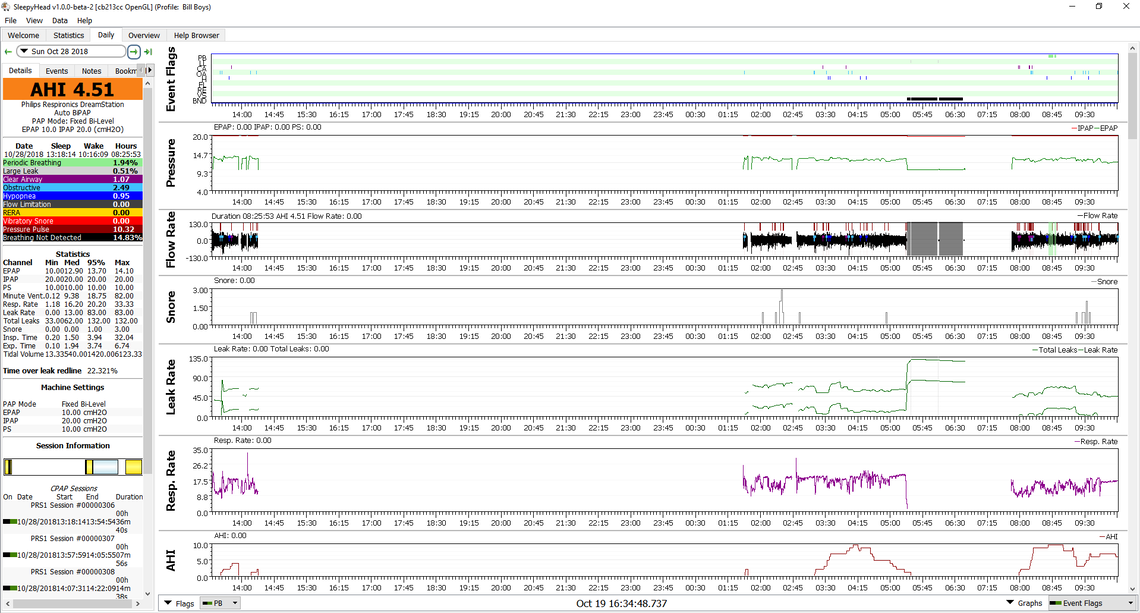Open the Help Browser tab
The image size is (1140, 613).
[196, 35]
